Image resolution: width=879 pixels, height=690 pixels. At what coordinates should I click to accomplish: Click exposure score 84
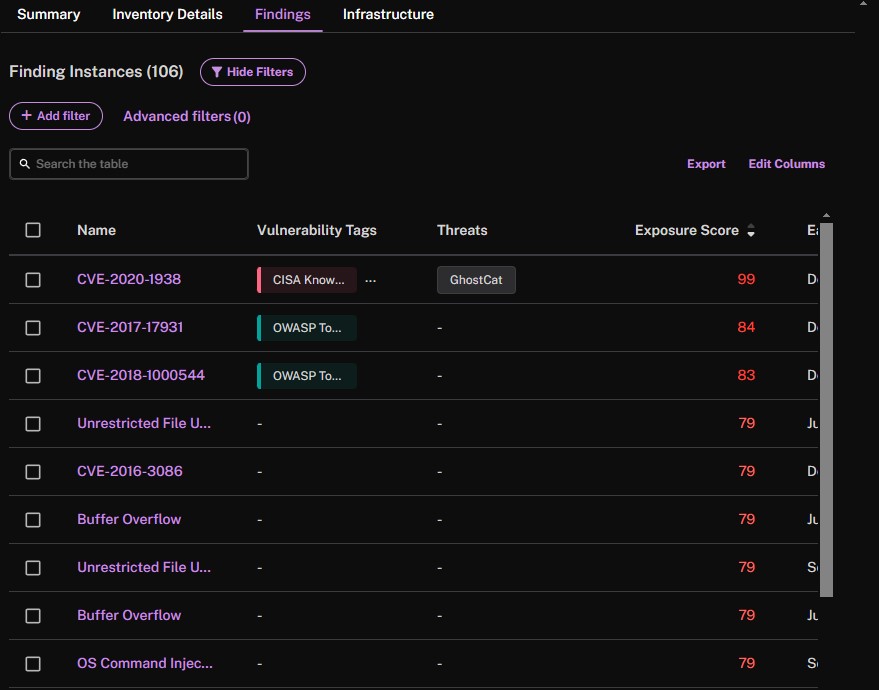(746, 327)
